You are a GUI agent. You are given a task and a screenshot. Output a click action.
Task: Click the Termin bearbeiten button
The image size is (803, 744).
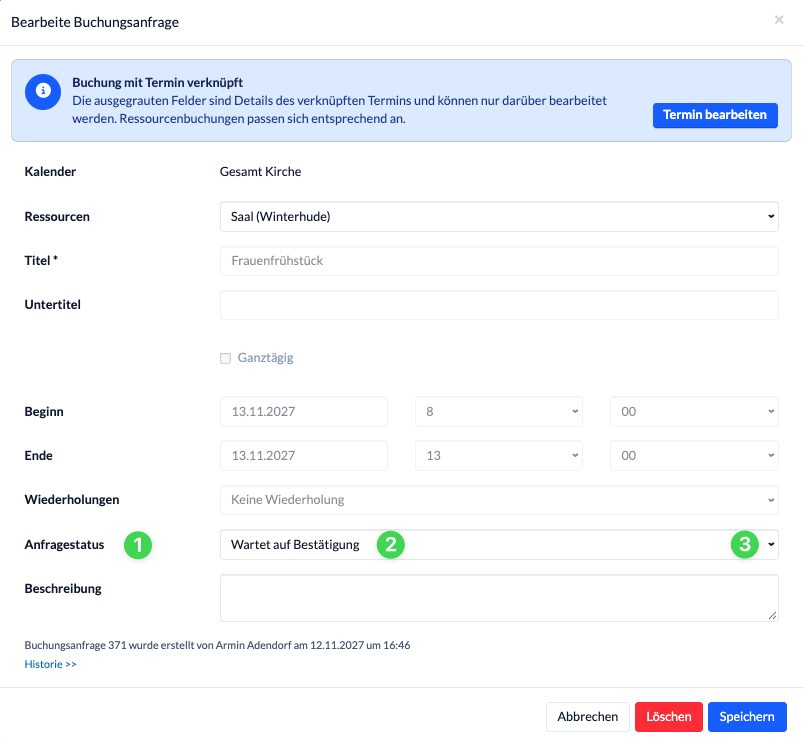[x=715, y=115]
